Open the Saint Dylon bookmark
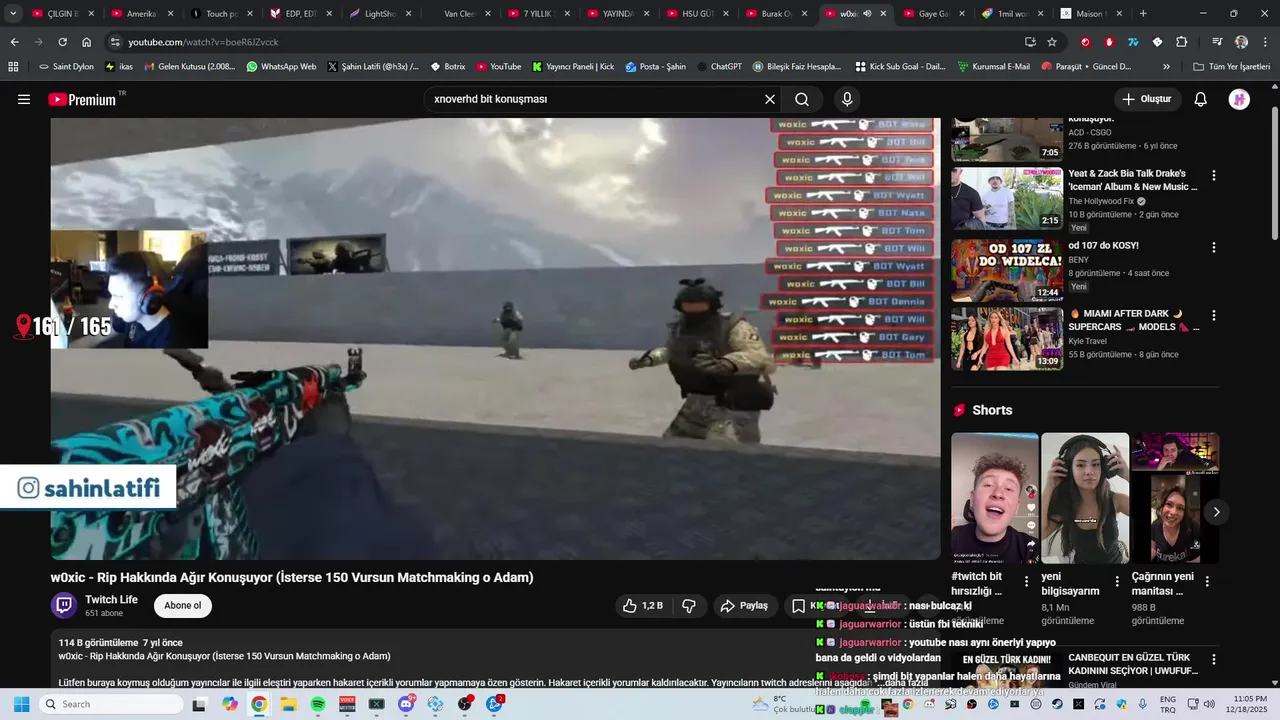Viewport: 1280px width, 720px height. (66, 66)
